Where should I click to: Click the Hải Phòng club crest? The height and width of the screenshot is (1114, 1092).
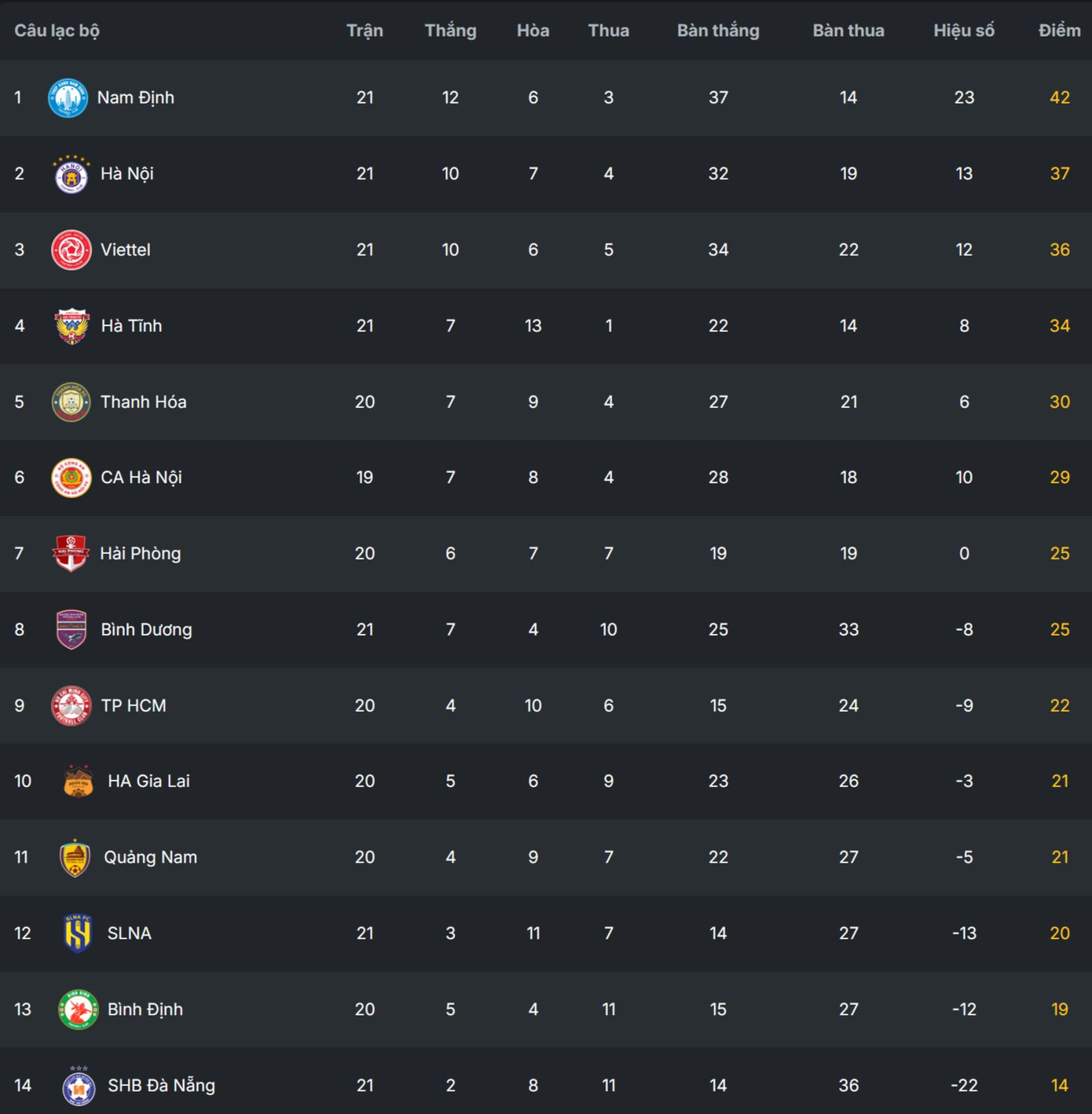(x=71, y=554)
